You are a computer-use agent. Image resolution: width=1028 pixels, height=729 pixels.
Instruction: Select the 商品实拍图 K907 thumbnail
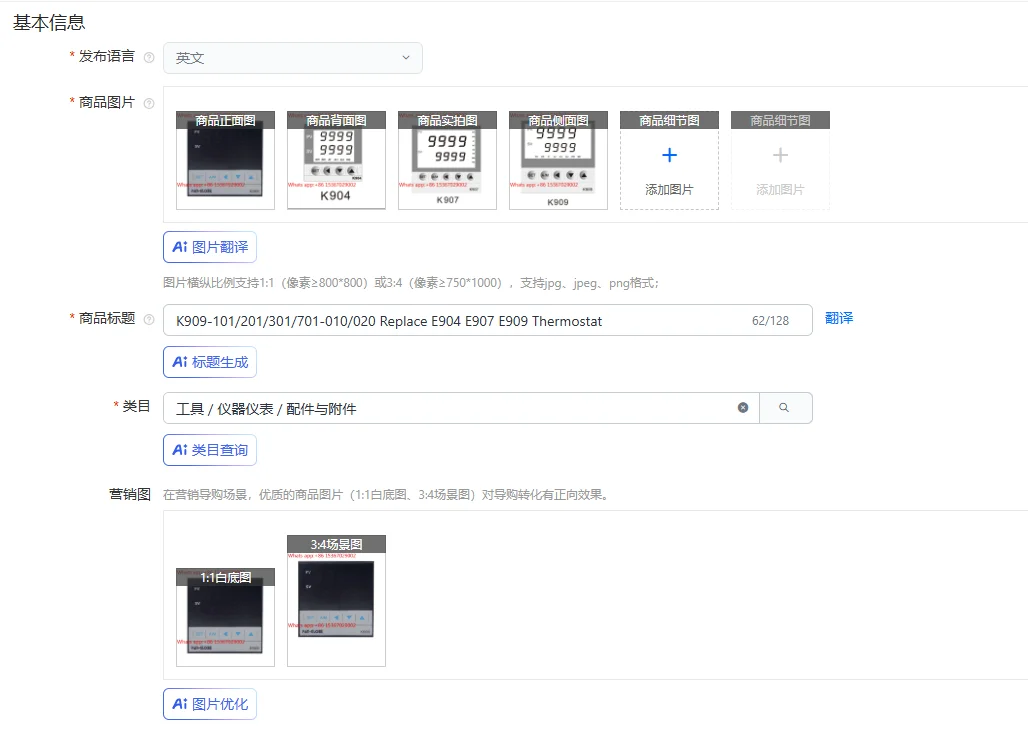pyautogui.click(x=447, y=161)
